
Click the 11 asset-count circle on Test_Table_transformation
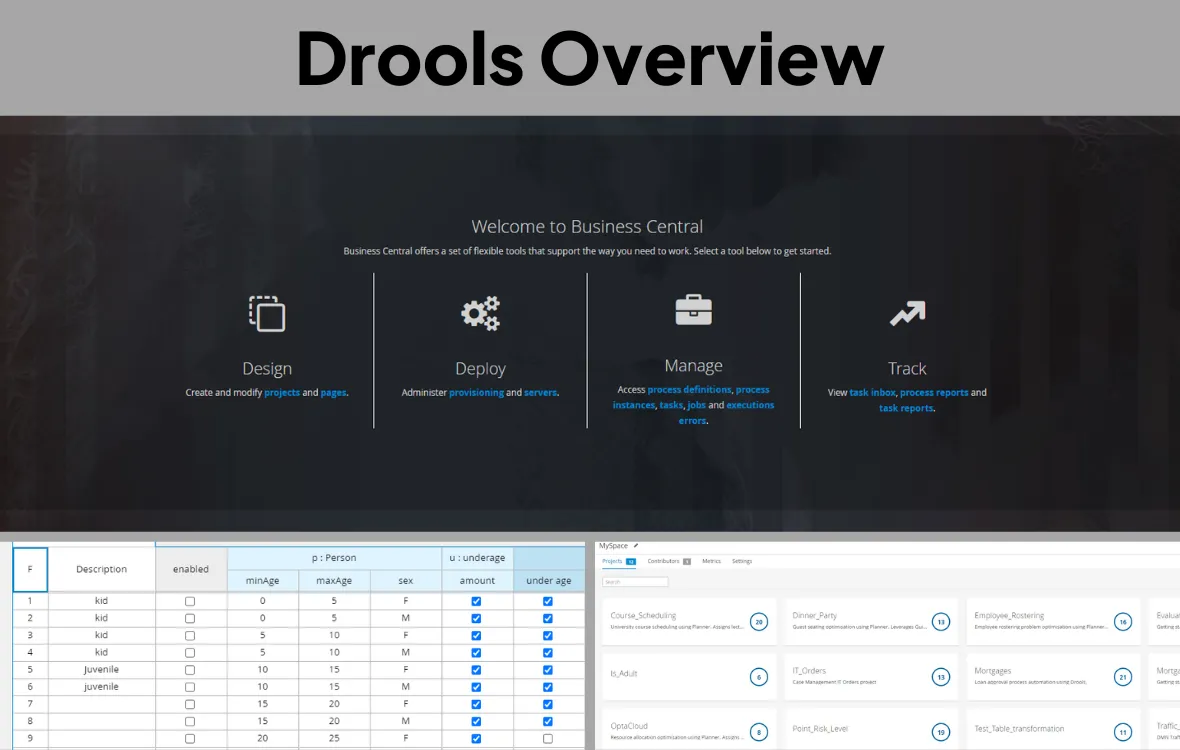tap(1123, 731)
